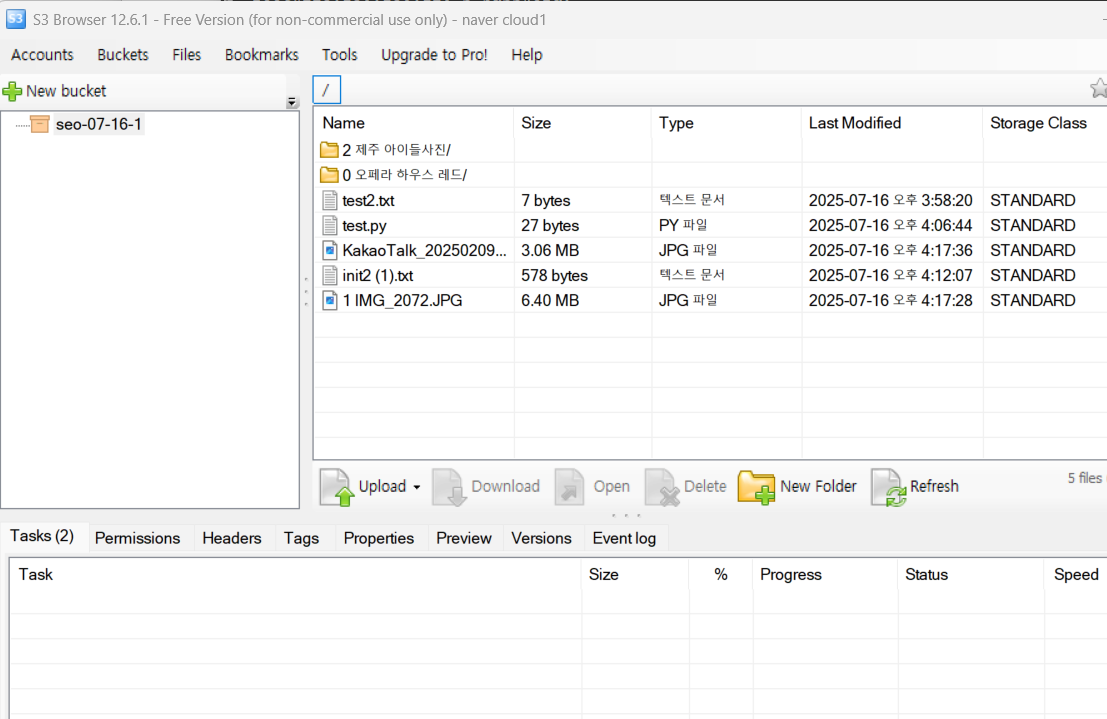This screenshot has width=1107, height=719.
Task: Switch to the Headers tab
Action: click(x=232, y=538)
